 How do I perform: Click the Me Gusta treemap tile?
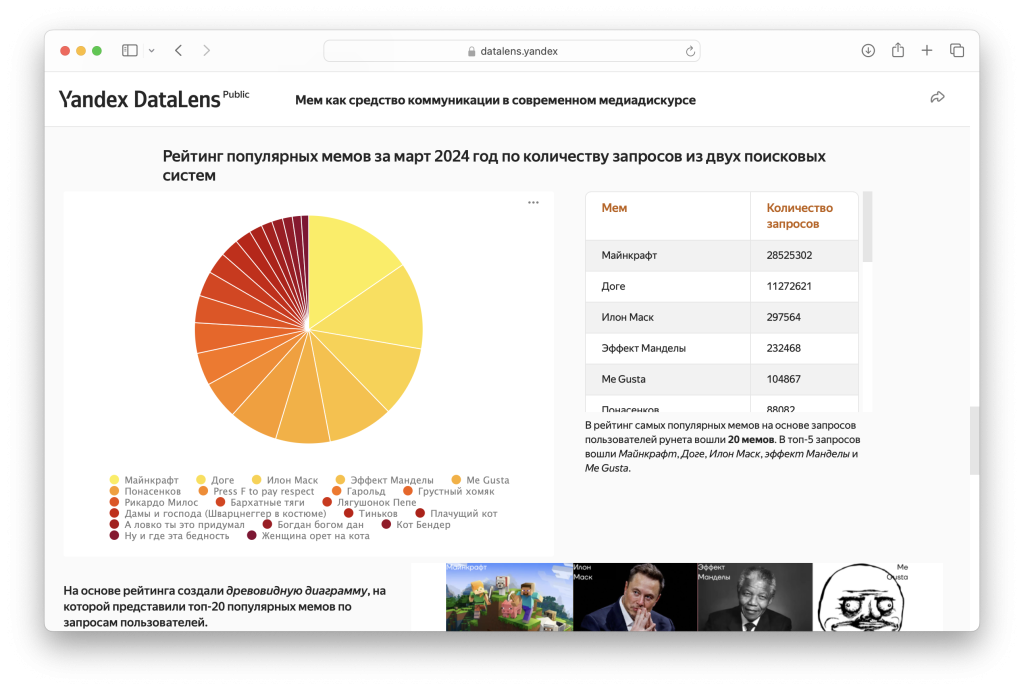pos(862,597)
